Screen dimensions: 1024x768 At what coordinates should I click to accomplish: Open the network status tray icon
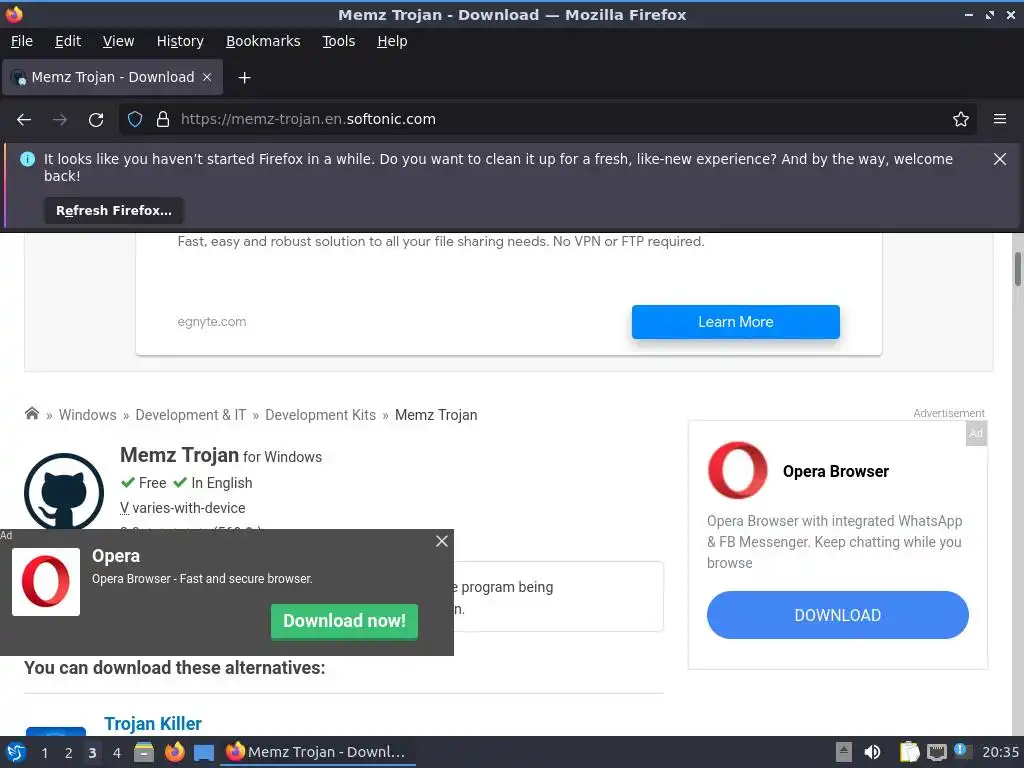[x=937, y=752]
